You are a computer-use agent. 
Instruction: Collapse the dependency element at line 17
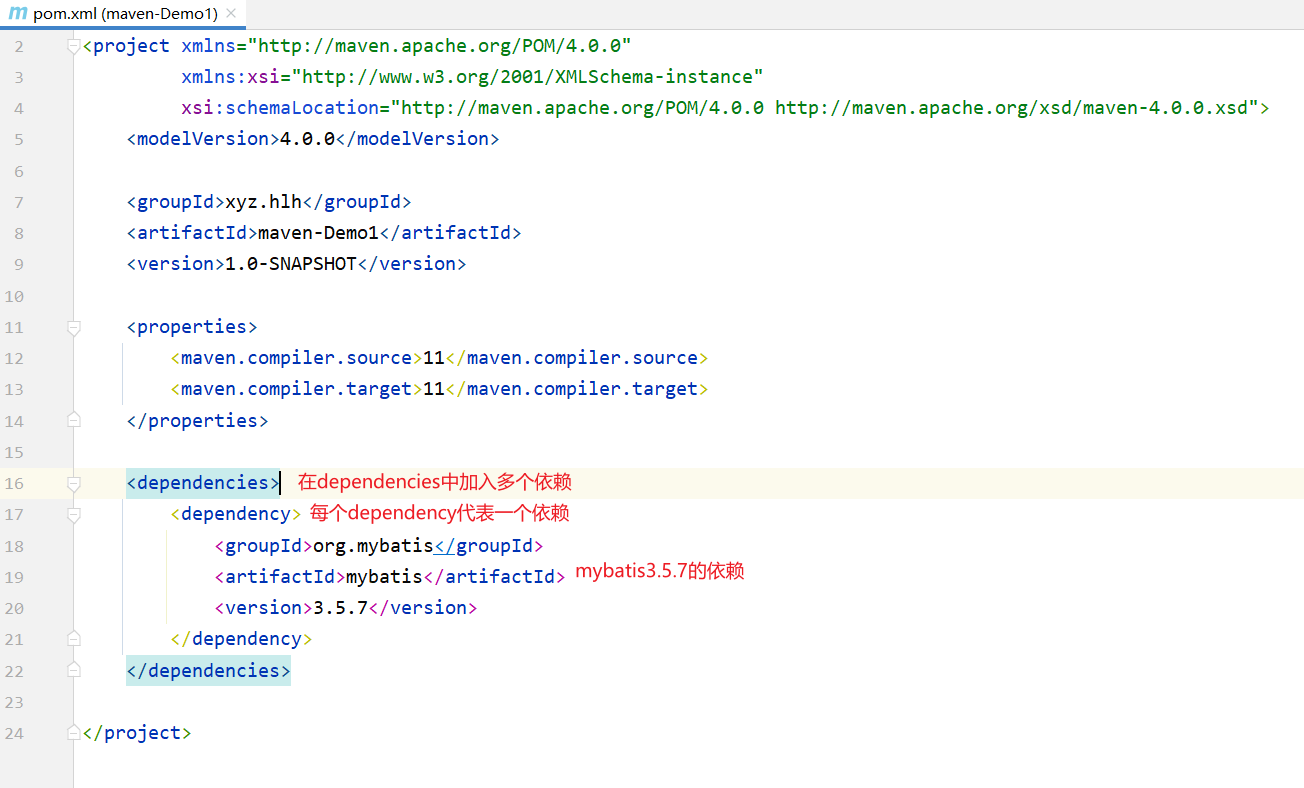[73, 514]
